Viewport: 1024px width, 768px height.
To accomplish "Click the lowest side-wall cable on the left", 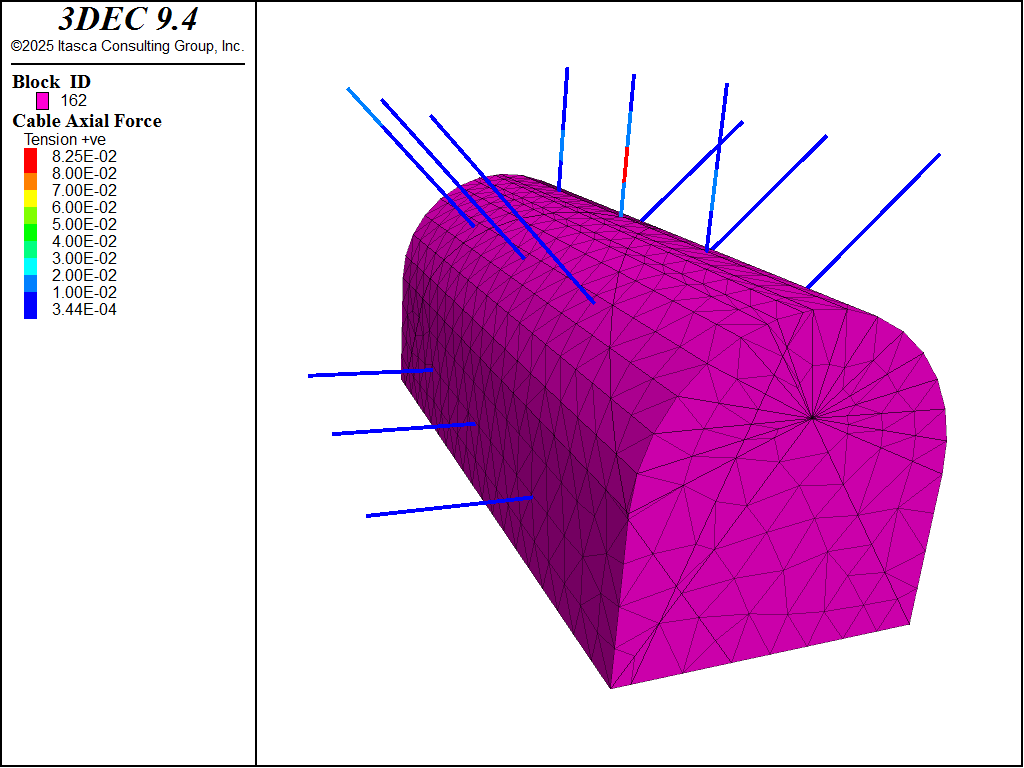I will click(x=449, y=506).
